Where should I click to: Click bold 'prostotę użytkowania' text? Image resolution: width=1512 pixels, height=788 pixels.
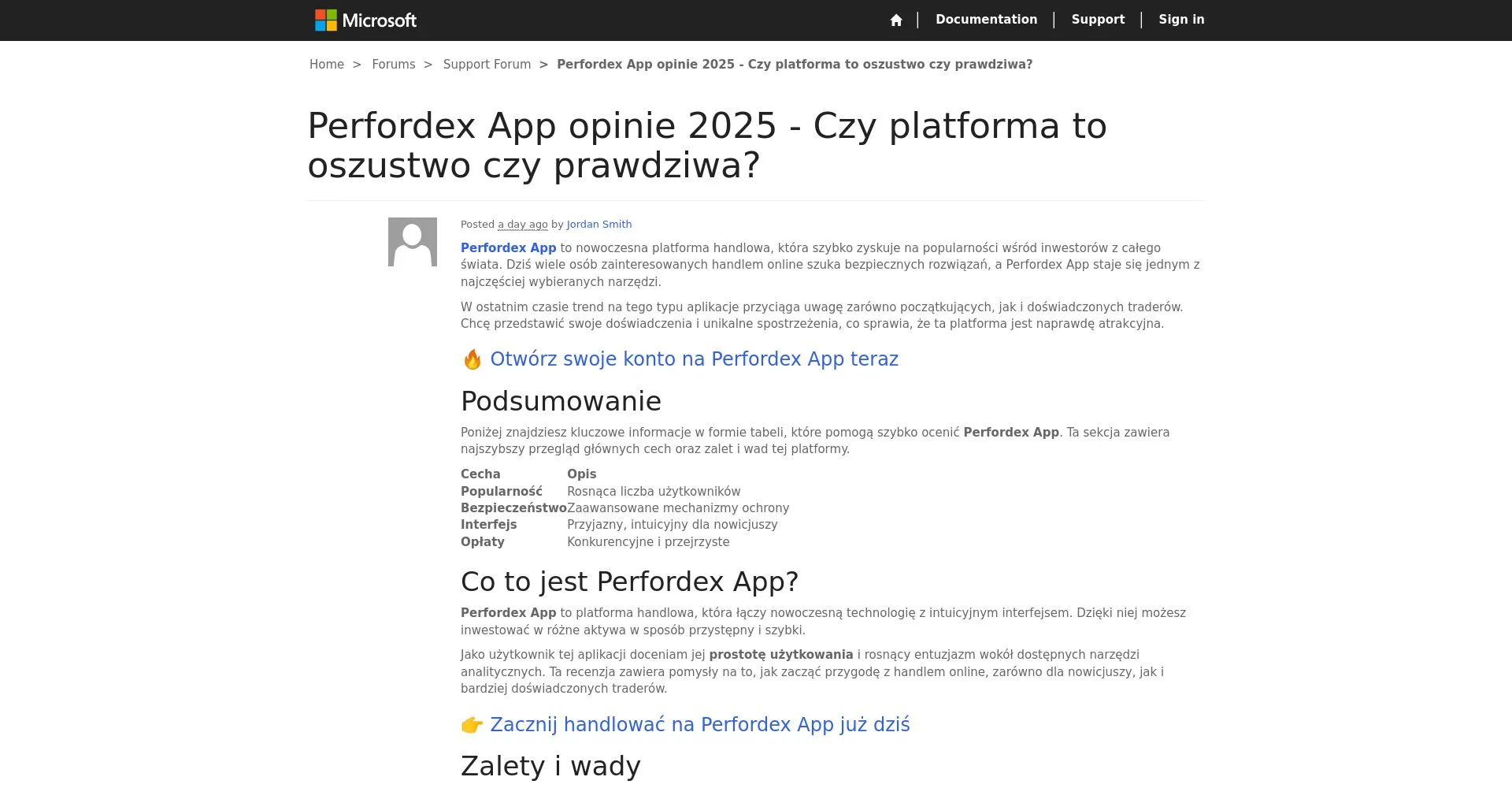780,655
